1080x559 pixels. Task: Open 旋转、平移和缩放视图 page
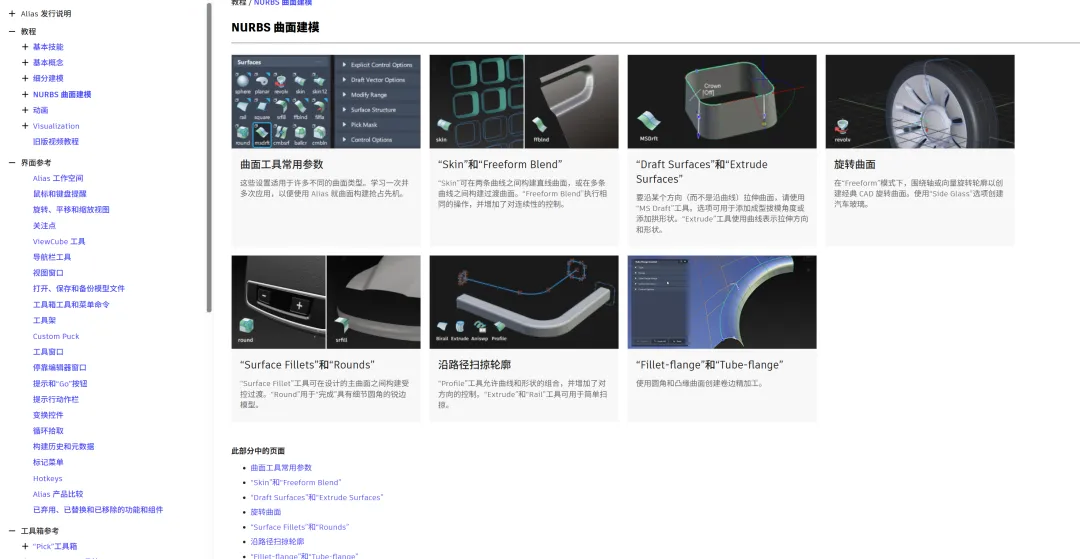pos(71,209)
